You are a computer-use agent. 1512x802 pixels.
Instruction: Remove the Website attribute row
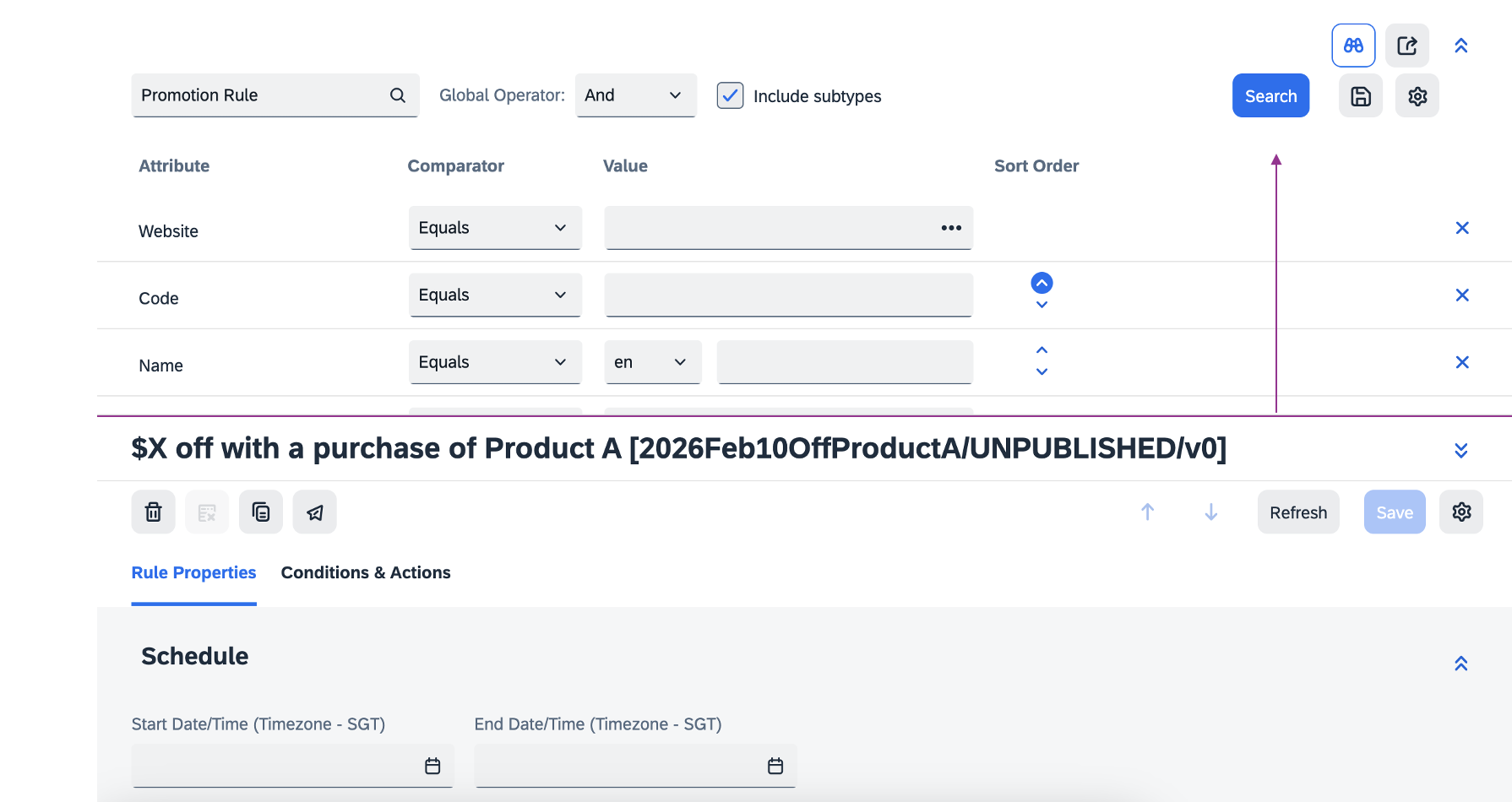(x=1462, y=228)
